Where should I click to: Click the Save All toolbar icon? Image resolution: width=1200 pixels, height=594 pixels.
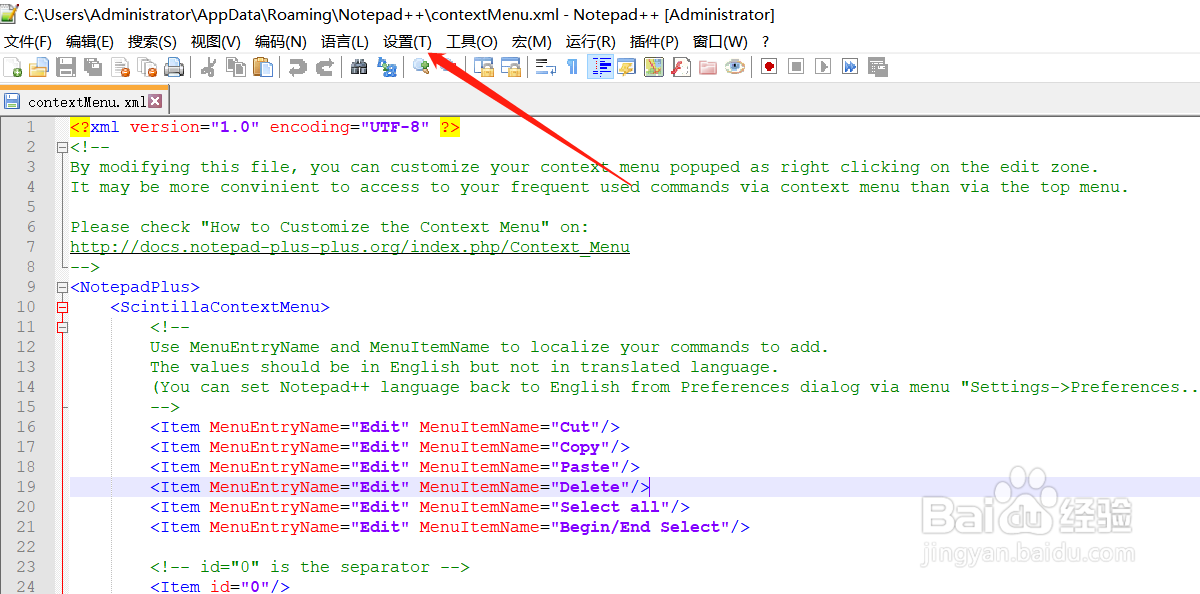coord(93,67)
